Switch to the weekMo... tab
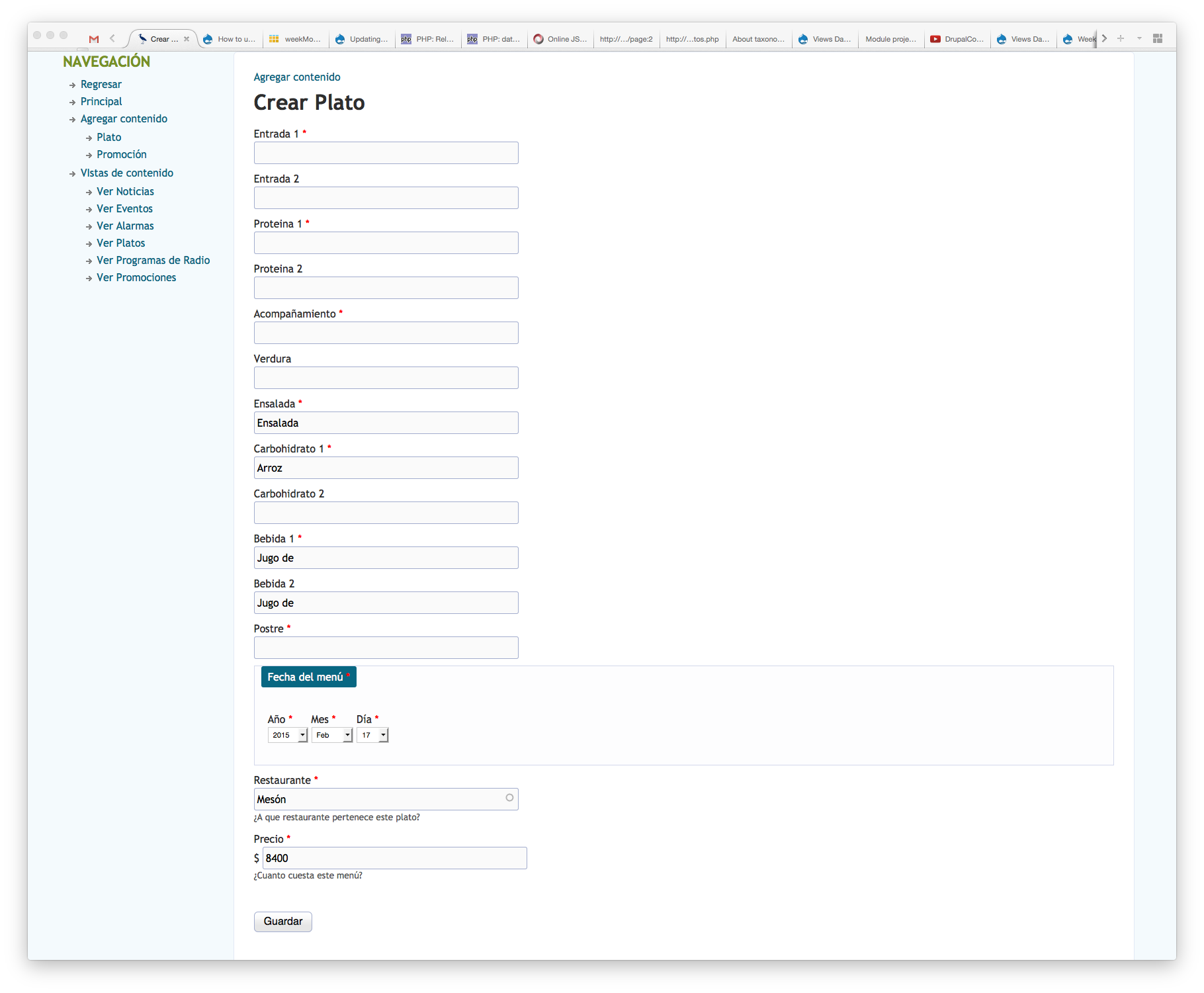 coord(296,39)
